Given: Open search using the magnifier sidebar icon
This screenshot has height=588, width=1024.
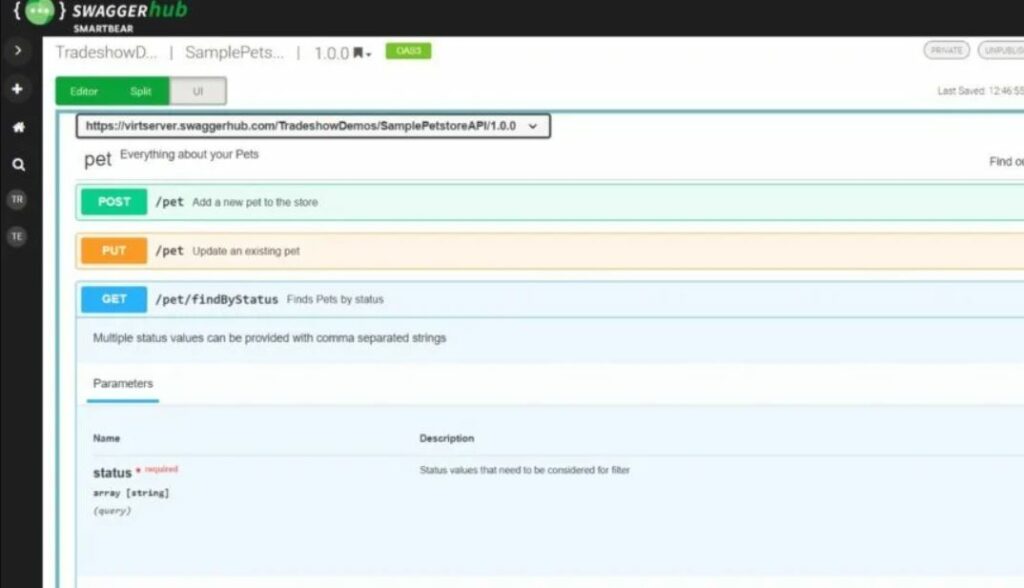Looking at the screenshot, I should (x=18, y=165).
